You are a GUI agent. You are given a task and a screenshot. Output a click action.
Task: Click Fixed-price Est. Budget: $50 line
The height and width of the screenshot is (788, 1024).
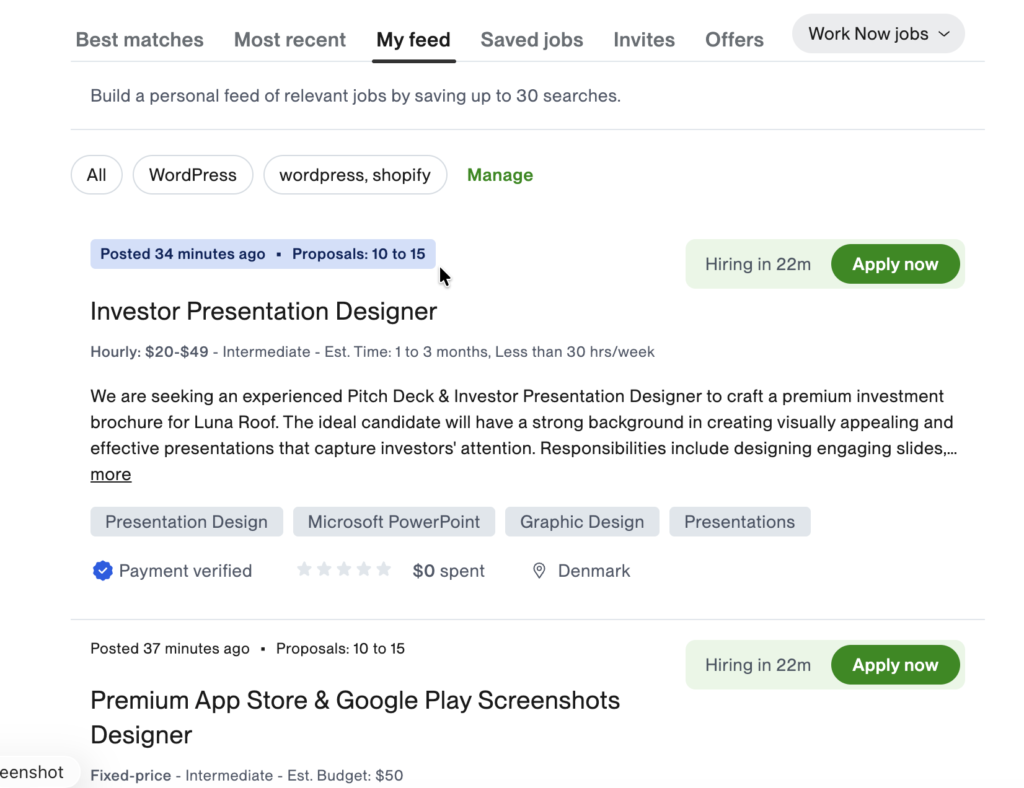click(247, 776)
